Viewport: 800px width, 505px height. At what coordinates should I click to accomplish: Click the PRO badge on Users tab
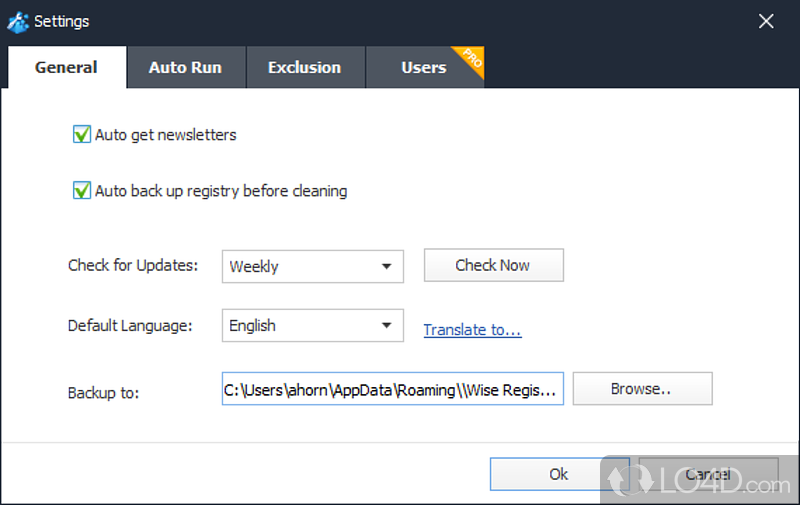coord(470,60)
